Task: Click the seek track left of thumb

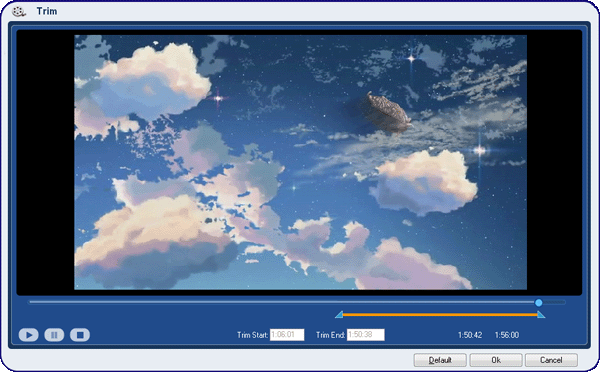Action: pos(282,302)
